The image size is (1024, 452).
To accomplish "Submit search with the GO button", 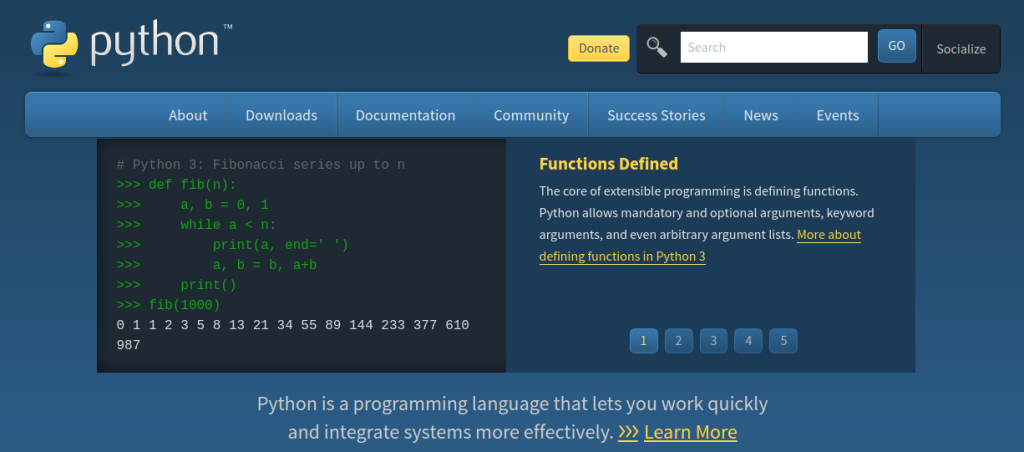I will [897, 46].
